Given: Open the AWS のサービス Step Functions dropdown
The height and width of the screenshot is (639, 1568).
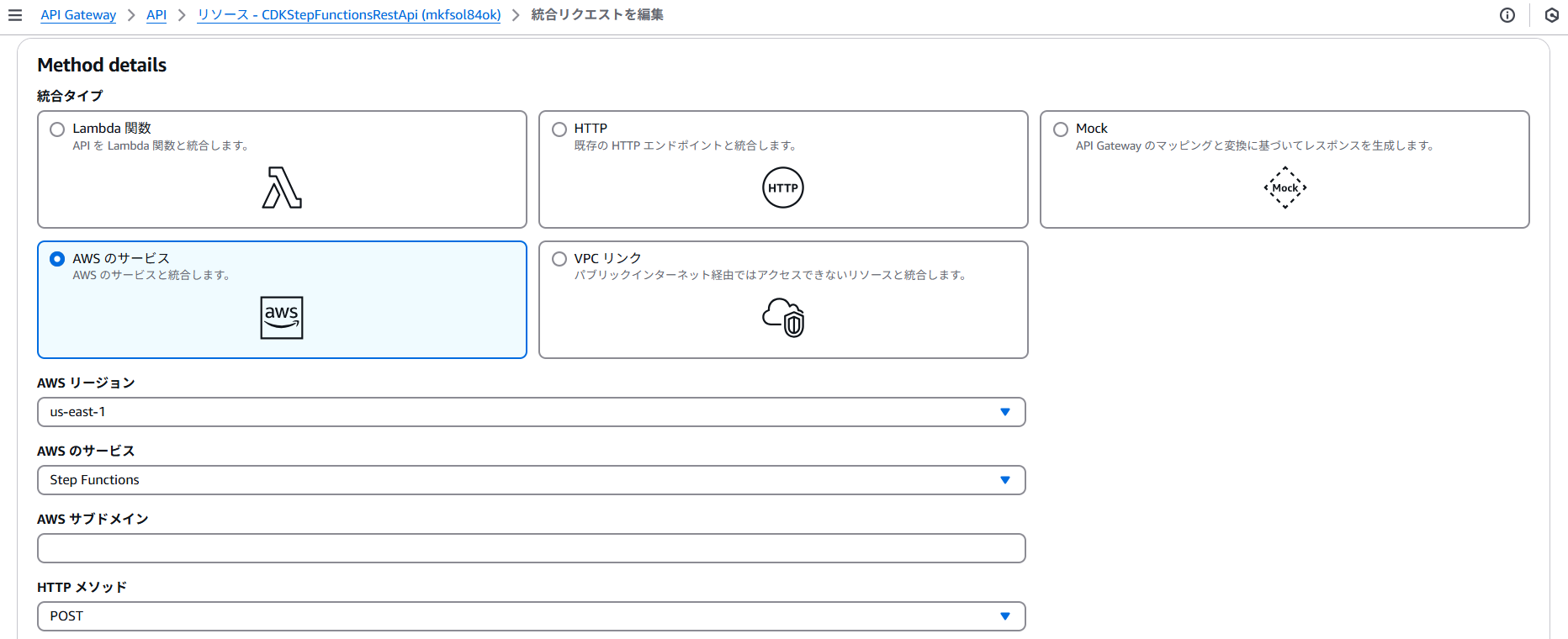Looking at the screenshot, I should pyautogui.click(x=532, y=480).
